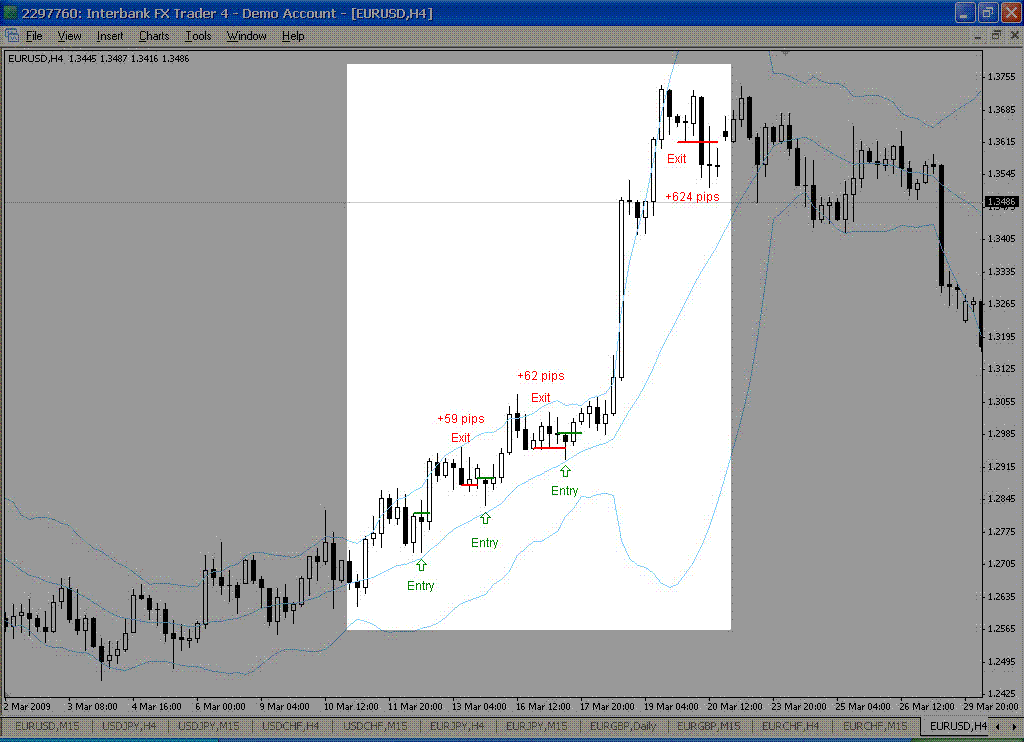The image size is (1024, 742).
Task: Click the 1.3755 price scale label
Action: [x=1001, y=76]
